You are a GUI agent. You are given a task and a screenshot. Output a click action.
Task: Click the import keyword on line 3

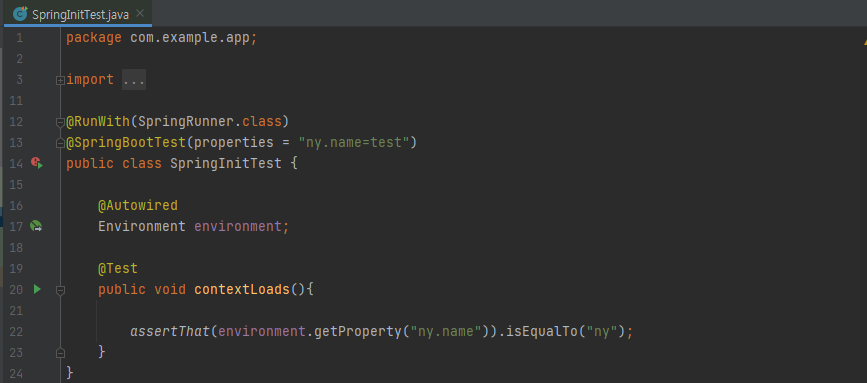(90, 79)
